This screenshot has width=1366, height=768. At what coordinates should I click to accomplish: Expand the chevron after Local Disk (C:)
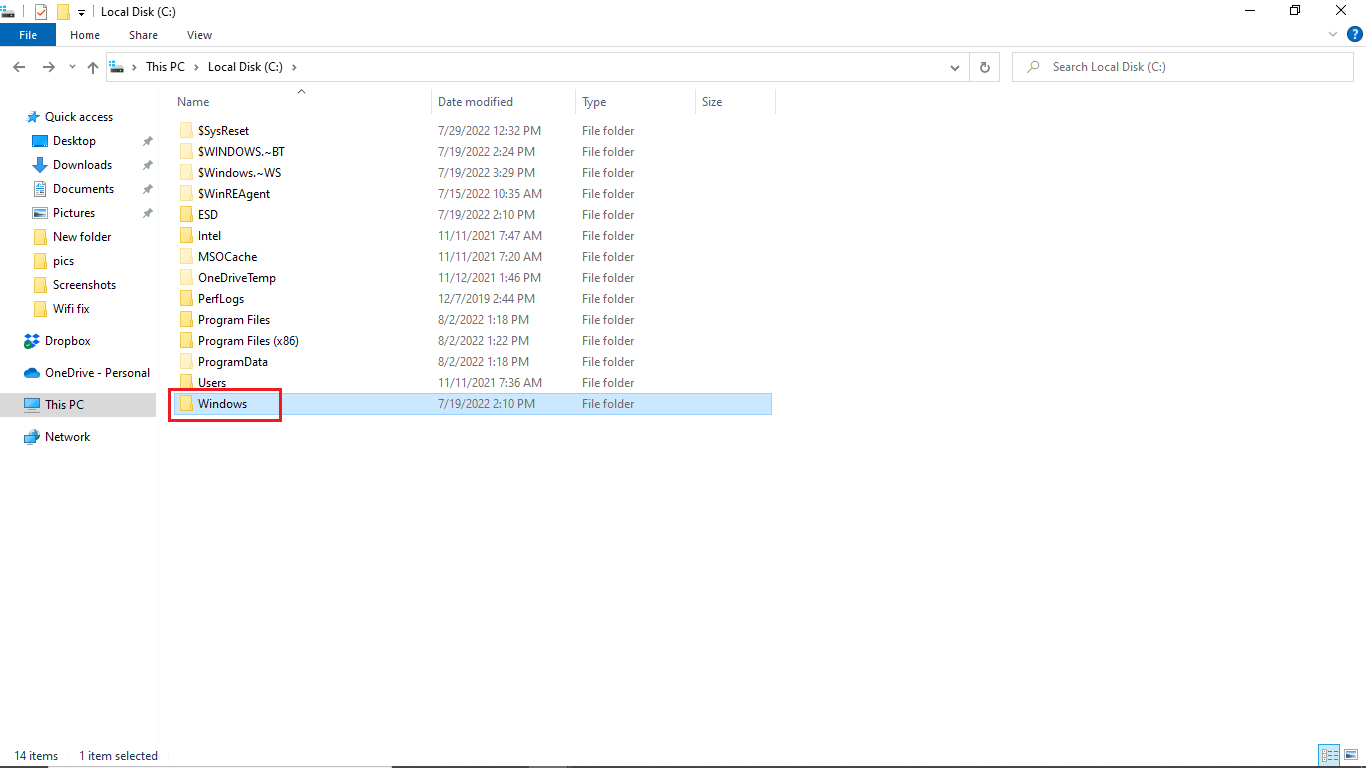click(294, 67)
